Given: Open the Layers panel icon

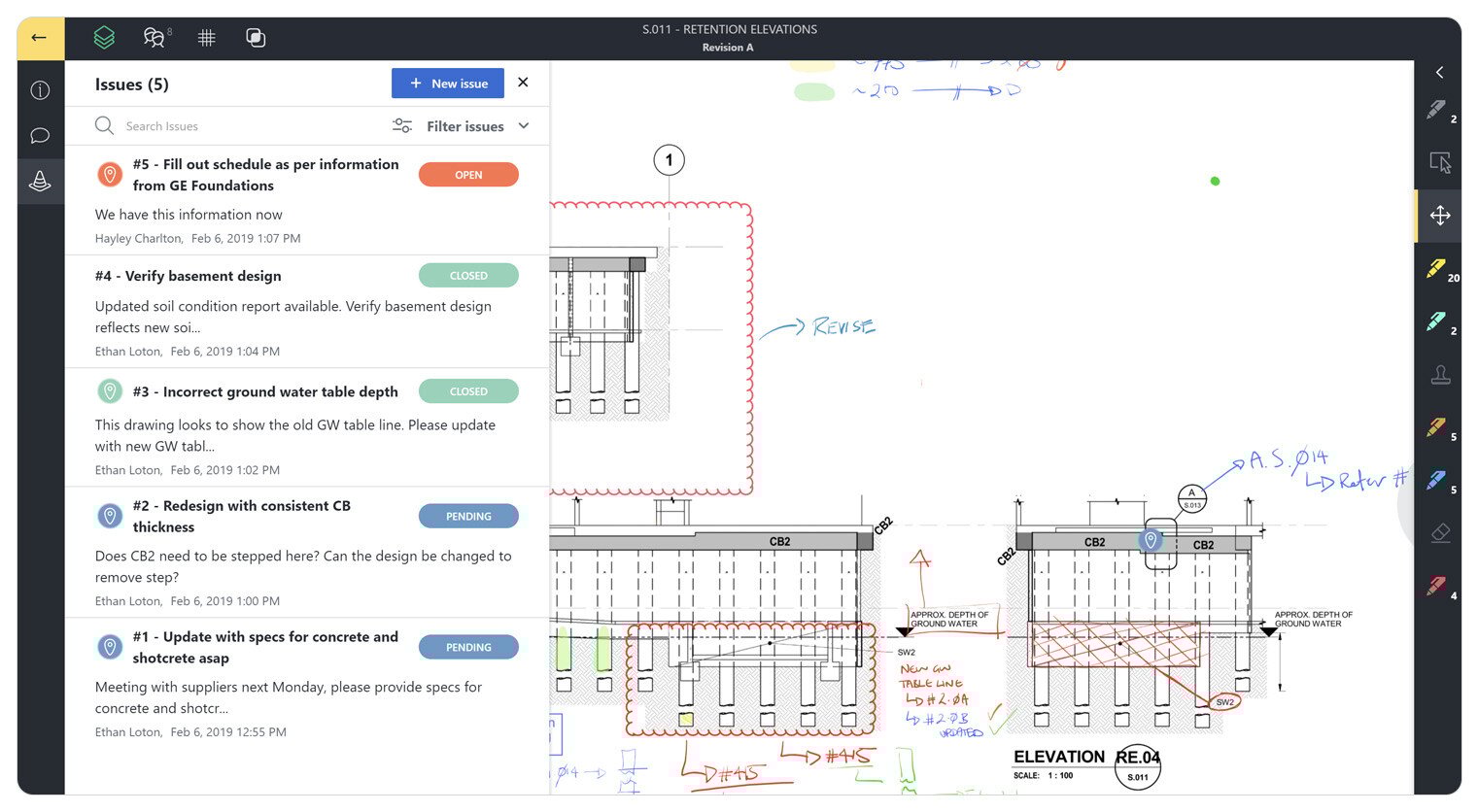Looking at the screenshot, I should [x=104, y=37].
